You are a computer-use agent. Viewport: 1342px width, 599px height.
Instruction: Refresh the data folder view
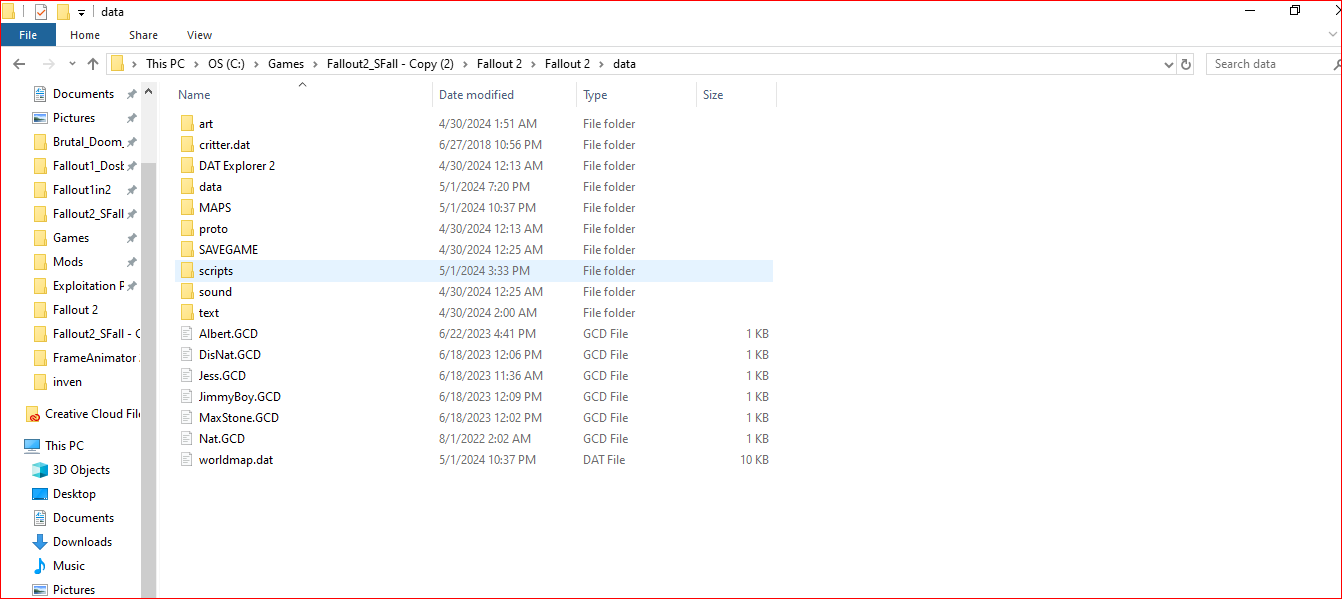1186,64
